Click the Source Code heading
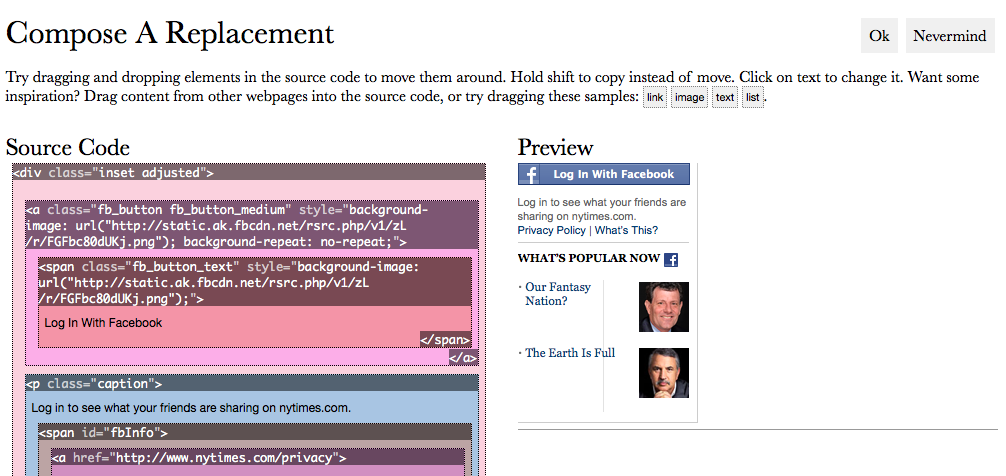Screen dimensions: 1006x476 [68, 148]
